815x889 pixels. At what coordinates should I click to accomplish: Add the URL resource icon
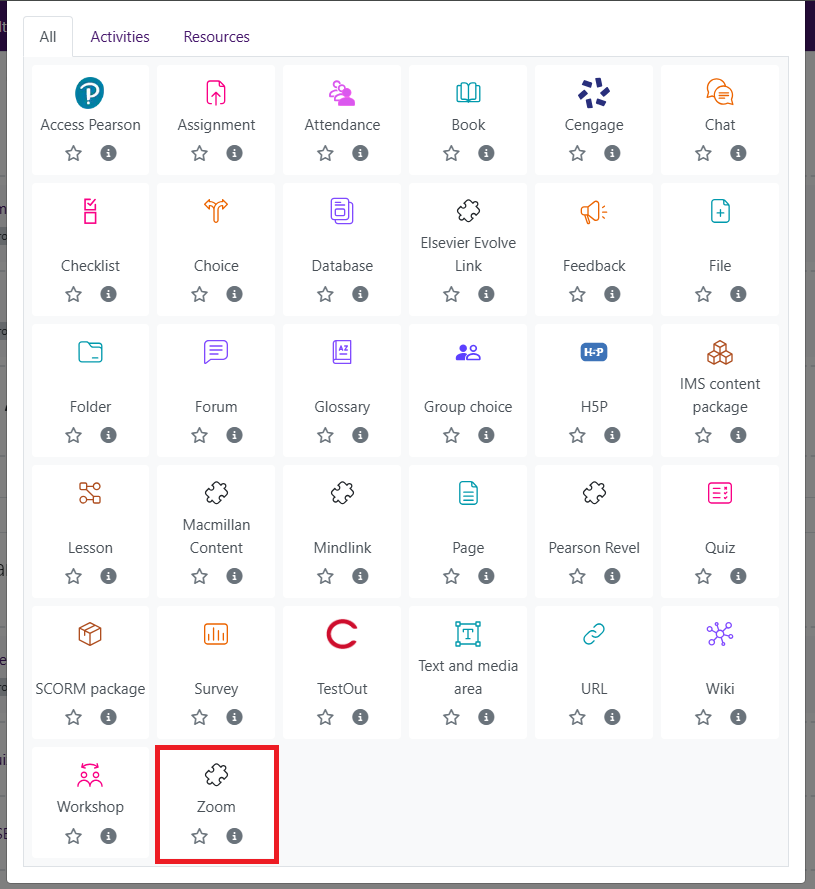(594, 634)
